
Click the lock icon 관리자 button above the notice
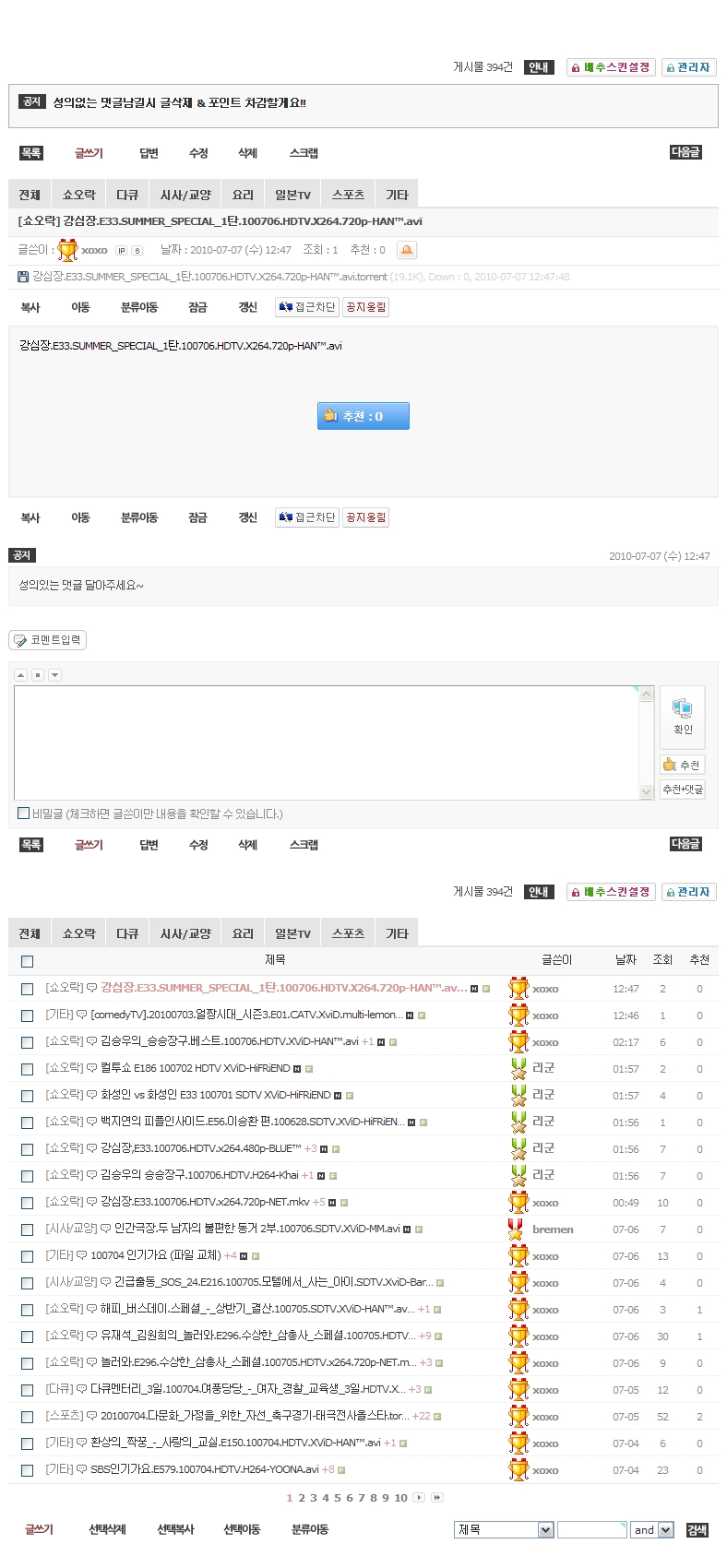[688, 67]
